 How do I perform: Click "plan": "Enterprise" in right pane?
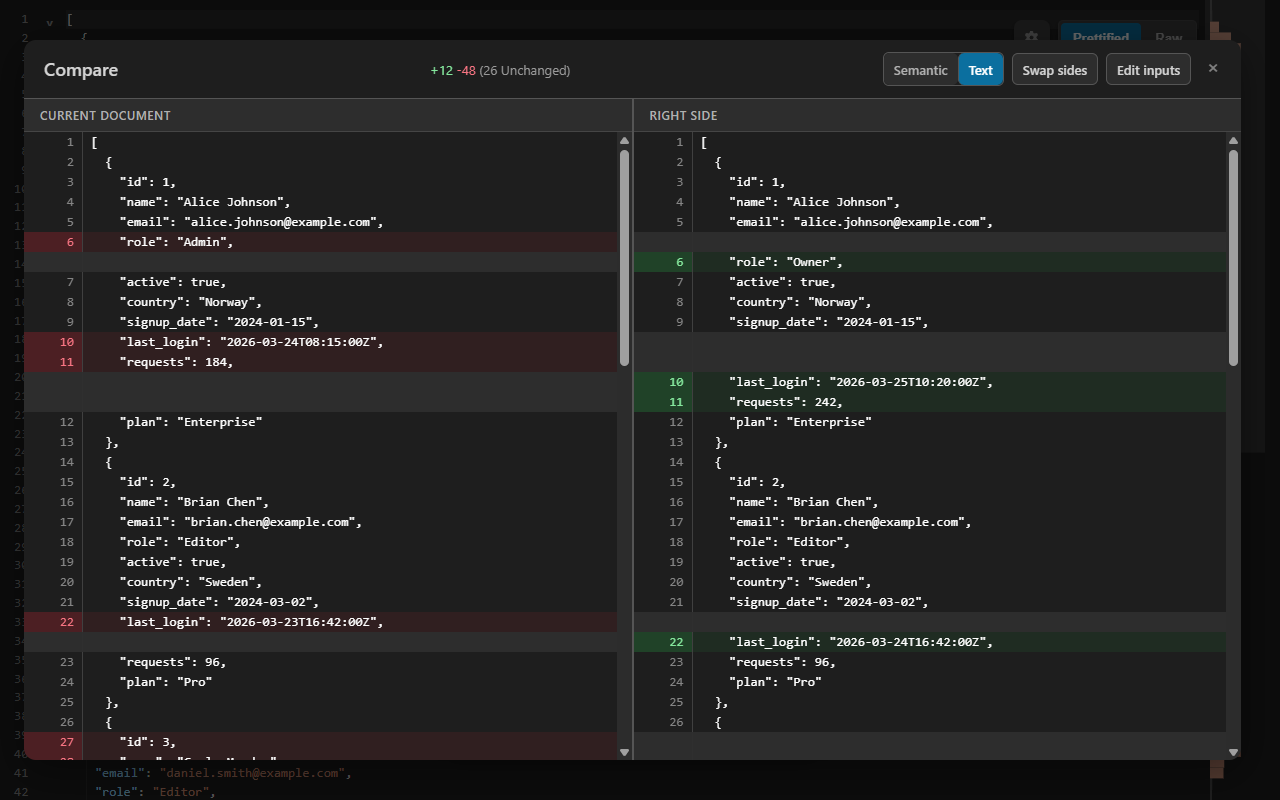tap(800, 422)
